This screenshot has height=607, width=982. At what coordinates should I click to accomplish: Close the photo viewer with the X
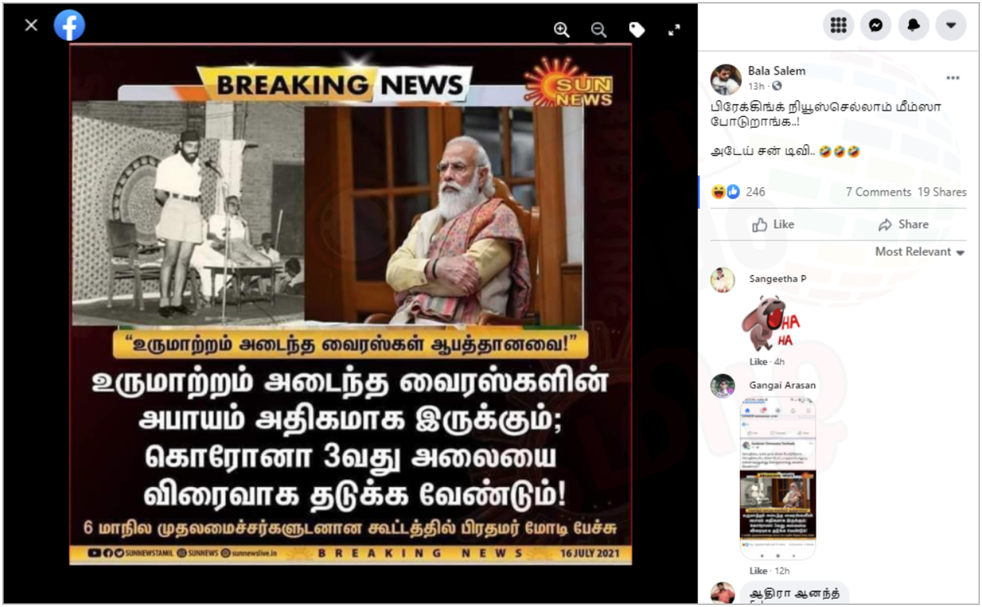[x=31, y=25]
